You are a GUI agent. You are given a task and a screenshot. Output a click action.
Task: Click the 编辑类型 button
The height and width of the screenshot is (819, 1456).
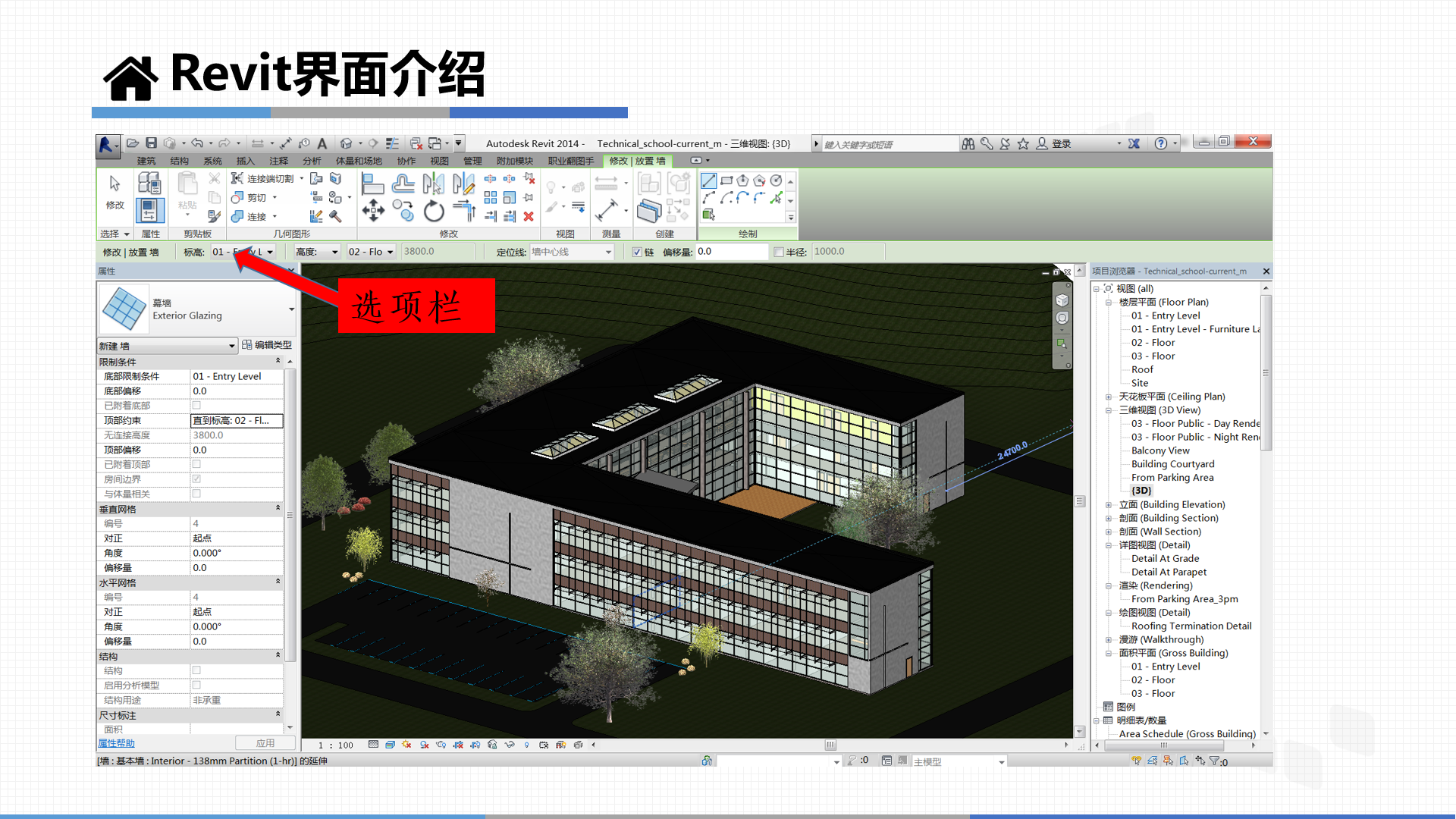point(267,345)
